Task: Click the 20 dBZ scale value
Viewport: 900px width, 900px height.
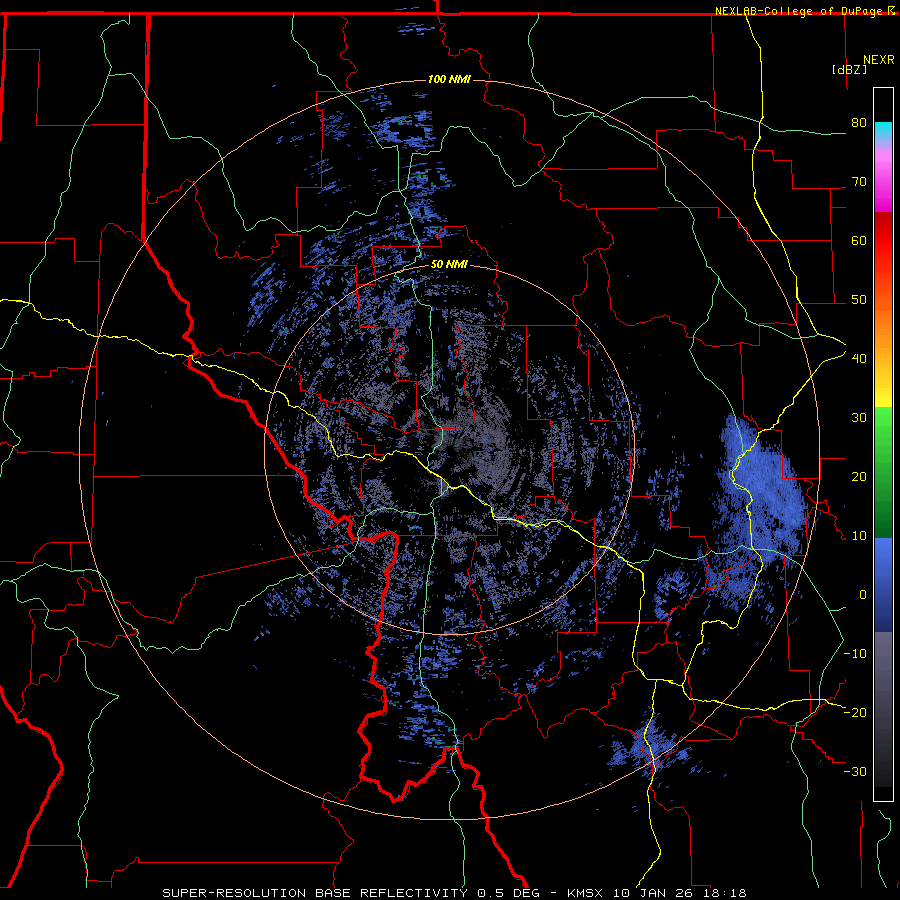Action: (859, 476)
